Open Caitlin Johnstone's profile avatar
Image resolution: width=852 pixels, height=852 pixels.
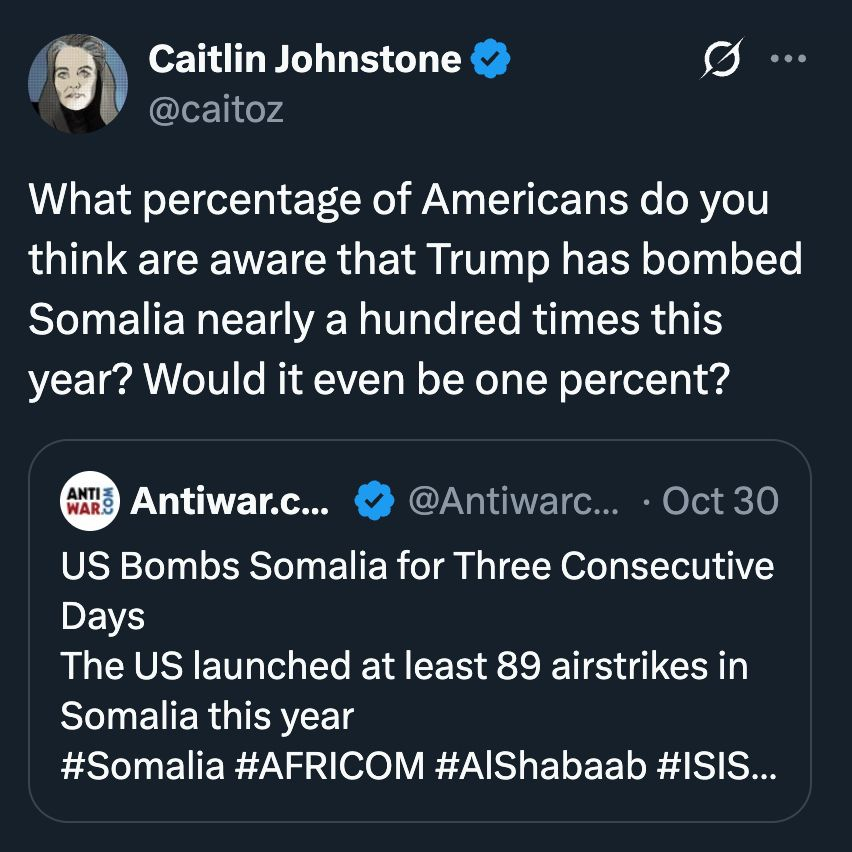point(78,84)
